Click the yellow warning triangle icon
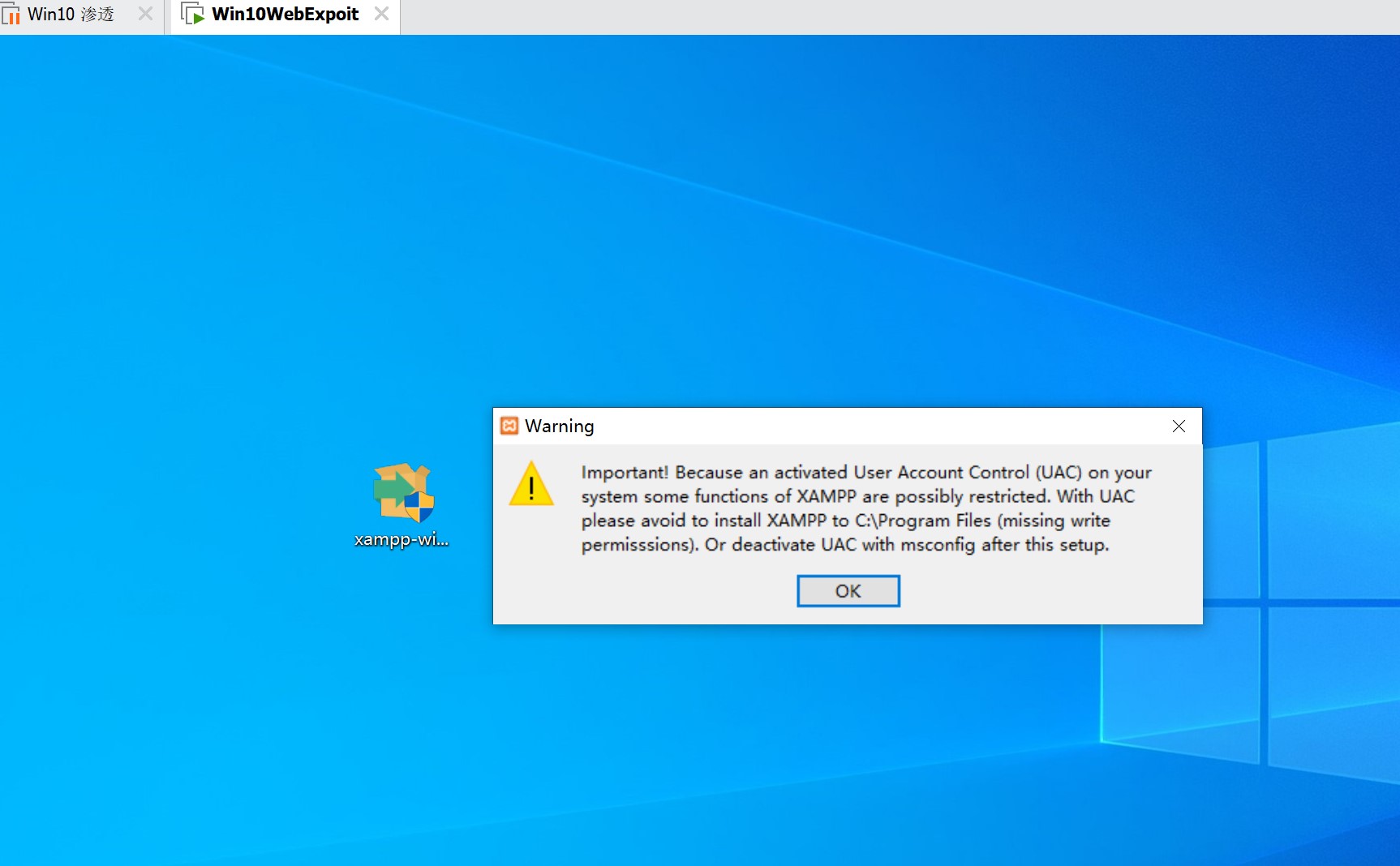 click(531, 484)
